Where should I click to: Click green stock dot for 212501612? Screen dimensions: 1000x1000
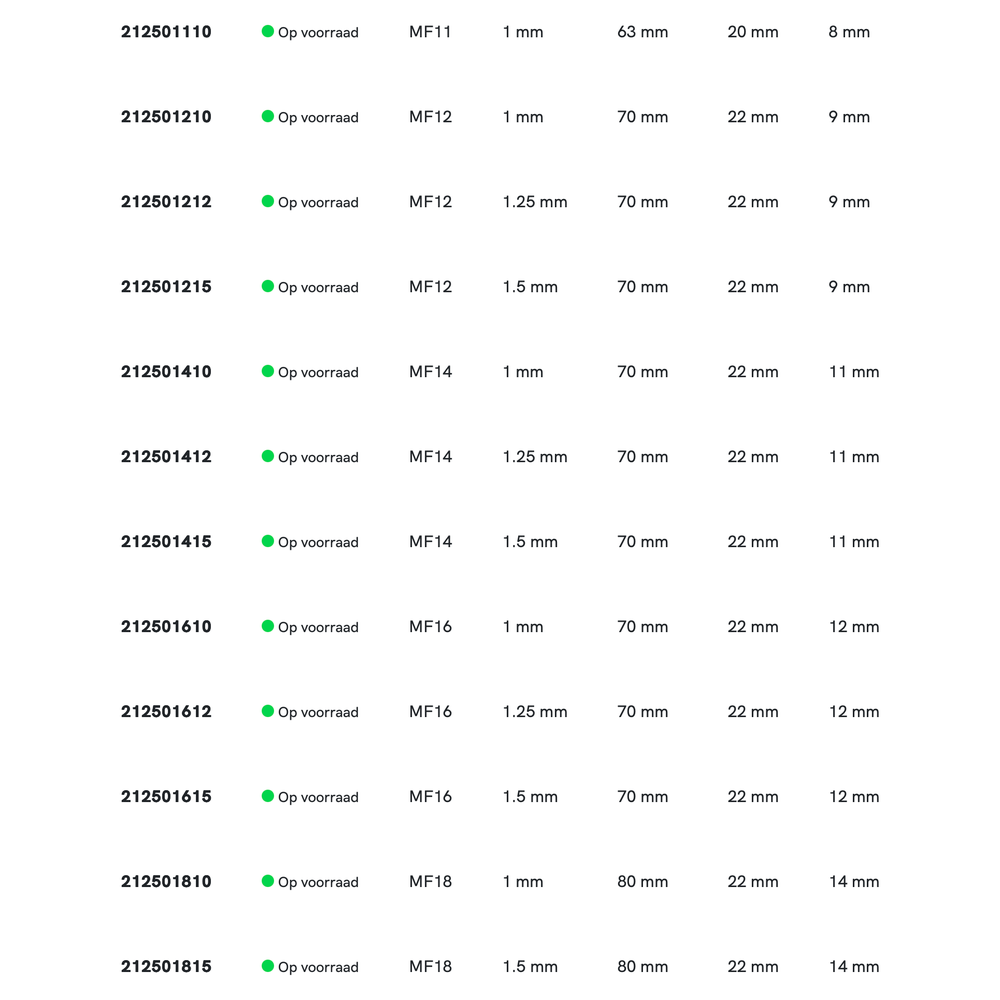coord(268,711)
